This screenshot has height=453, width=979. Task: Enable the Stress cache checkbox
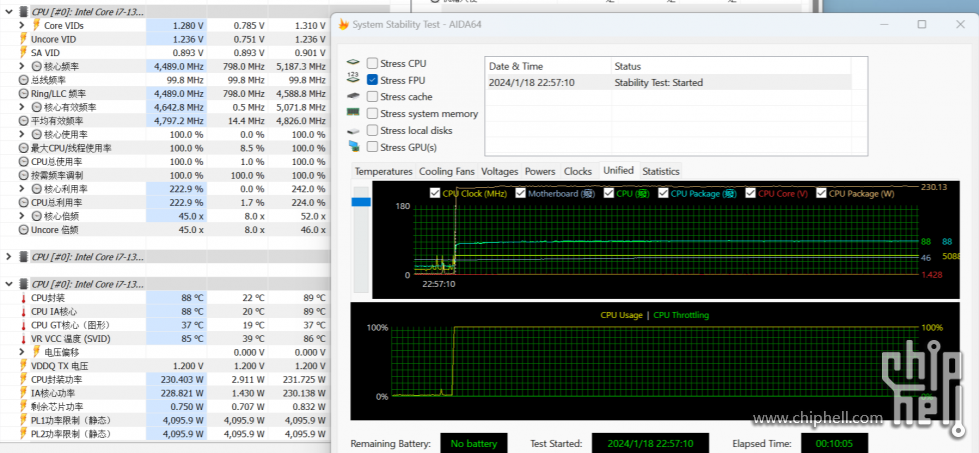tap(372, 97)
